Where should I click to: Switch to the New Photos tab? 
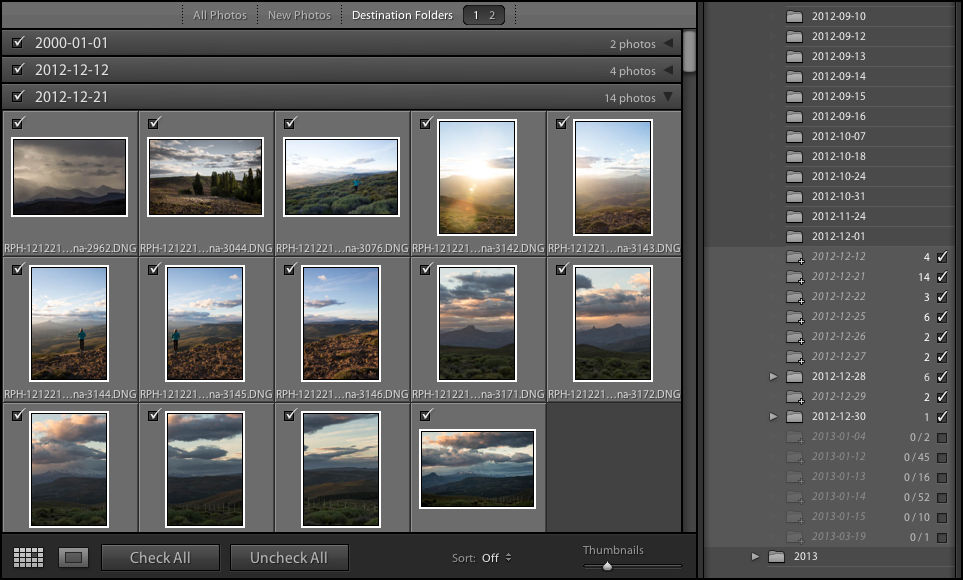pyautogui.click(x=299, y=15)
